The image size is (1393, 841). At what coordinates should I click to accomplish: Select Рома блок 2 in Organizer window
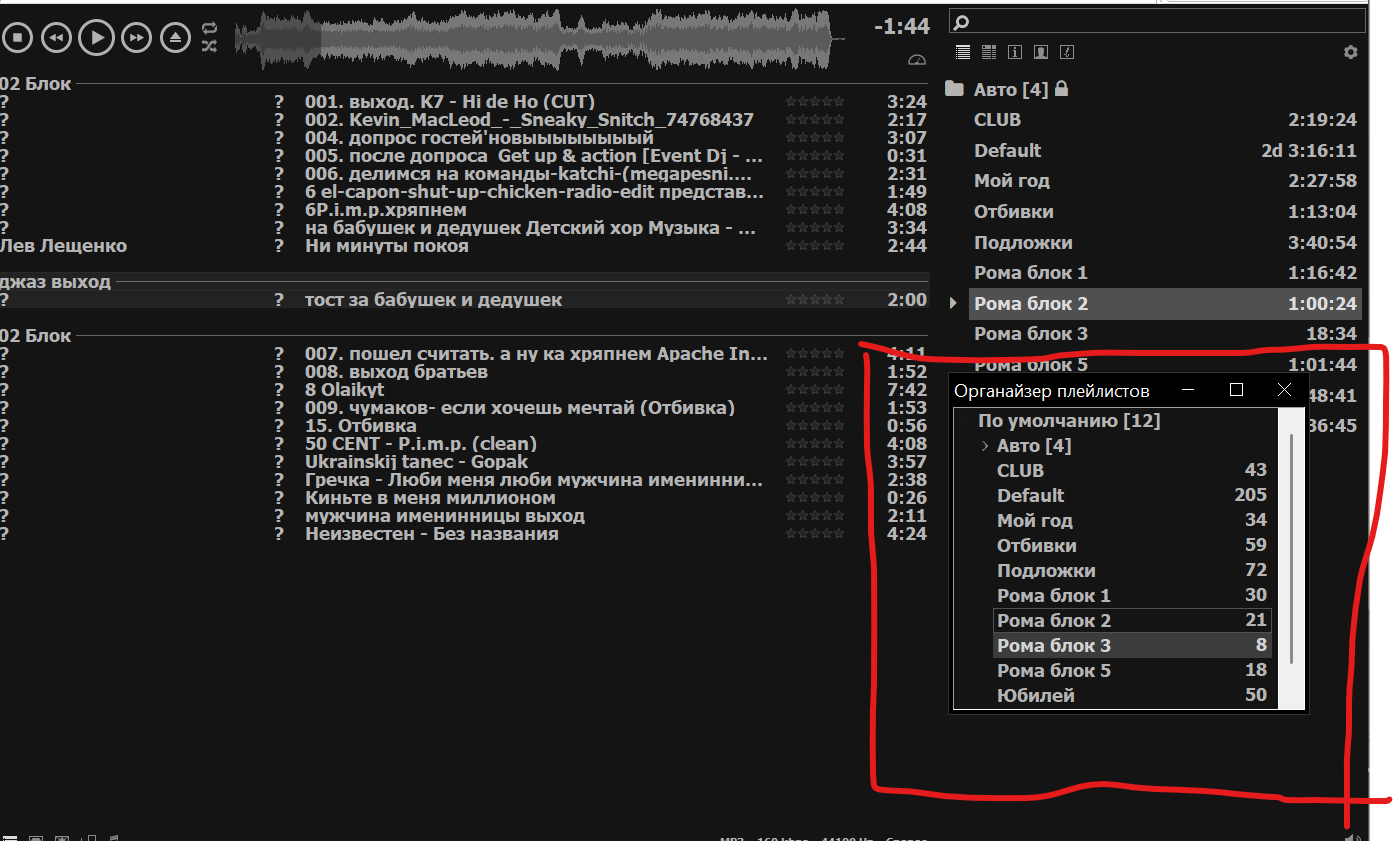coord(1132,620)
